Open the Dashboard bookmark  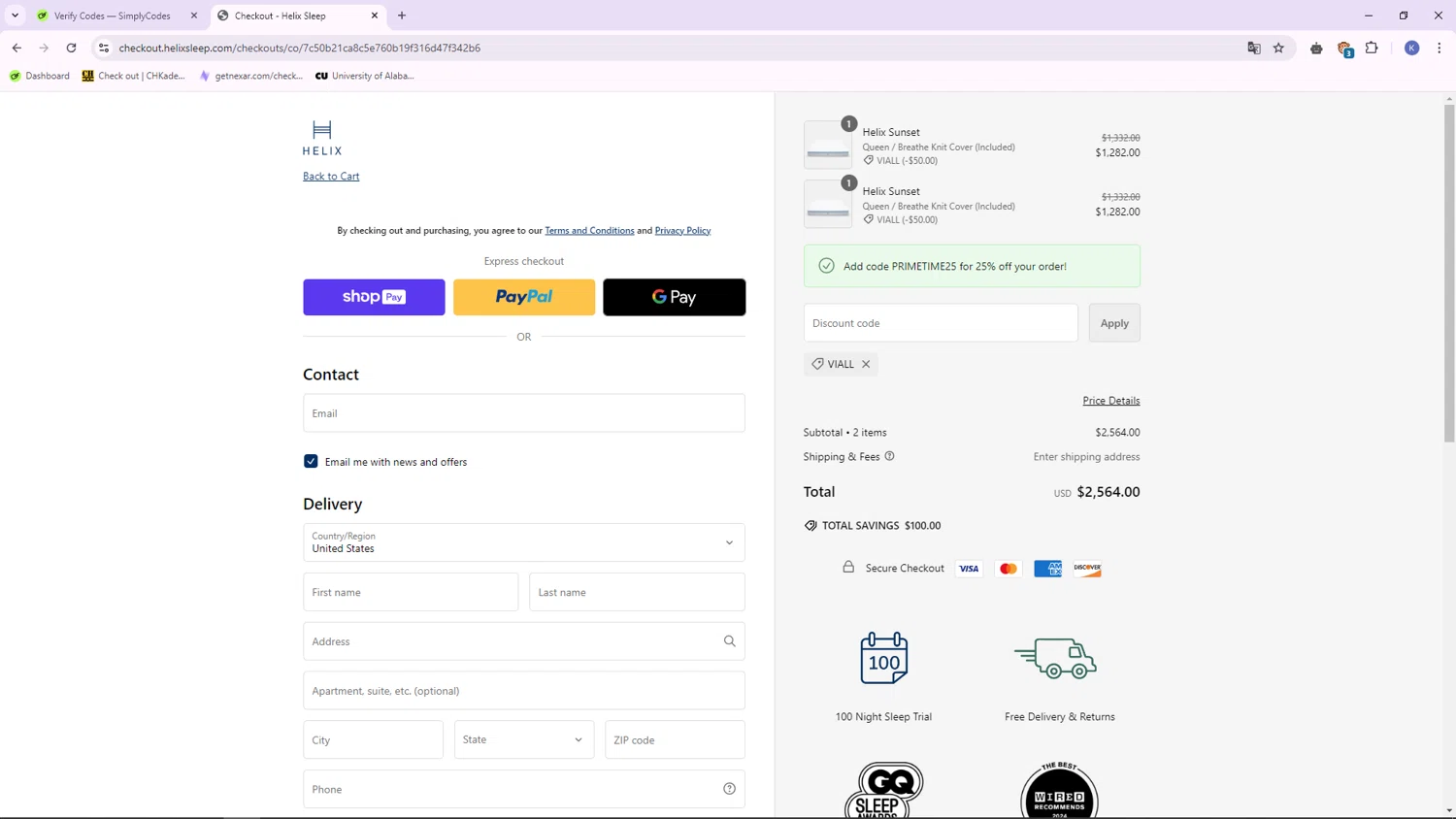(39, 76)
